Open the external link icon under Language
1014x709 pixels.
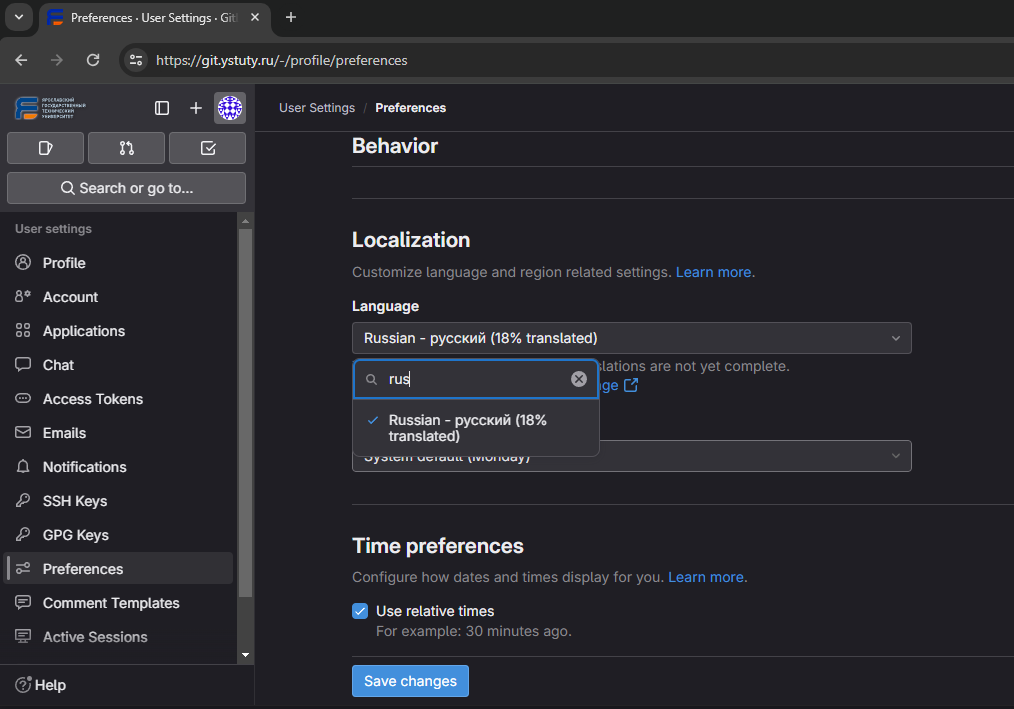click(631, 386)
